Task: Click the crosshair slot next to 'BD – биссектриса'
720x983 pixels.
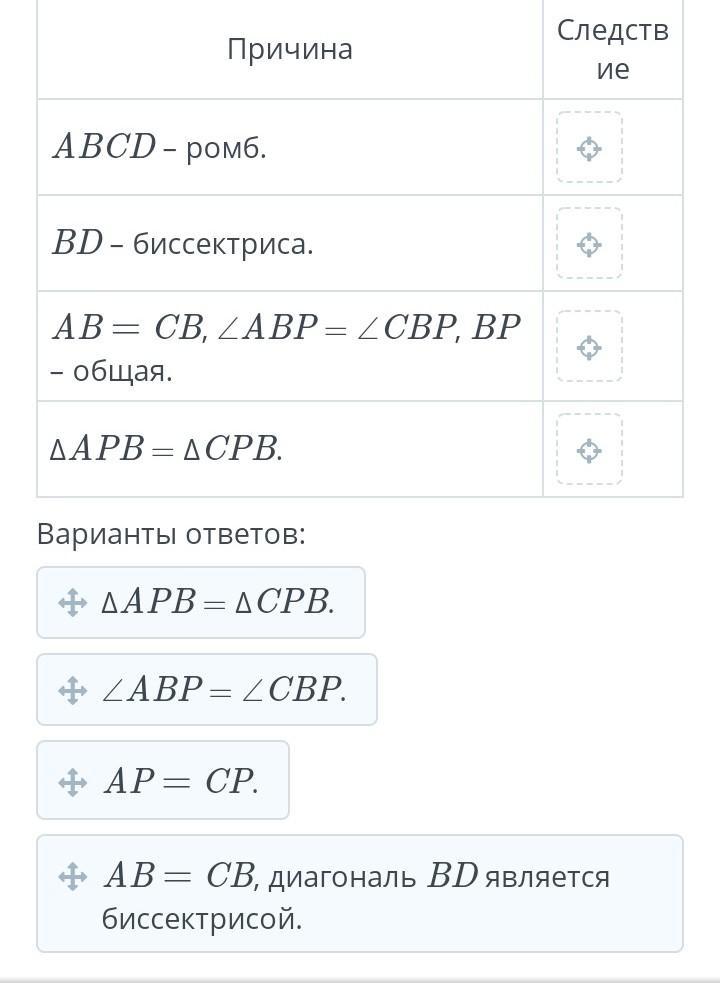Action: [x=589, y=244]
